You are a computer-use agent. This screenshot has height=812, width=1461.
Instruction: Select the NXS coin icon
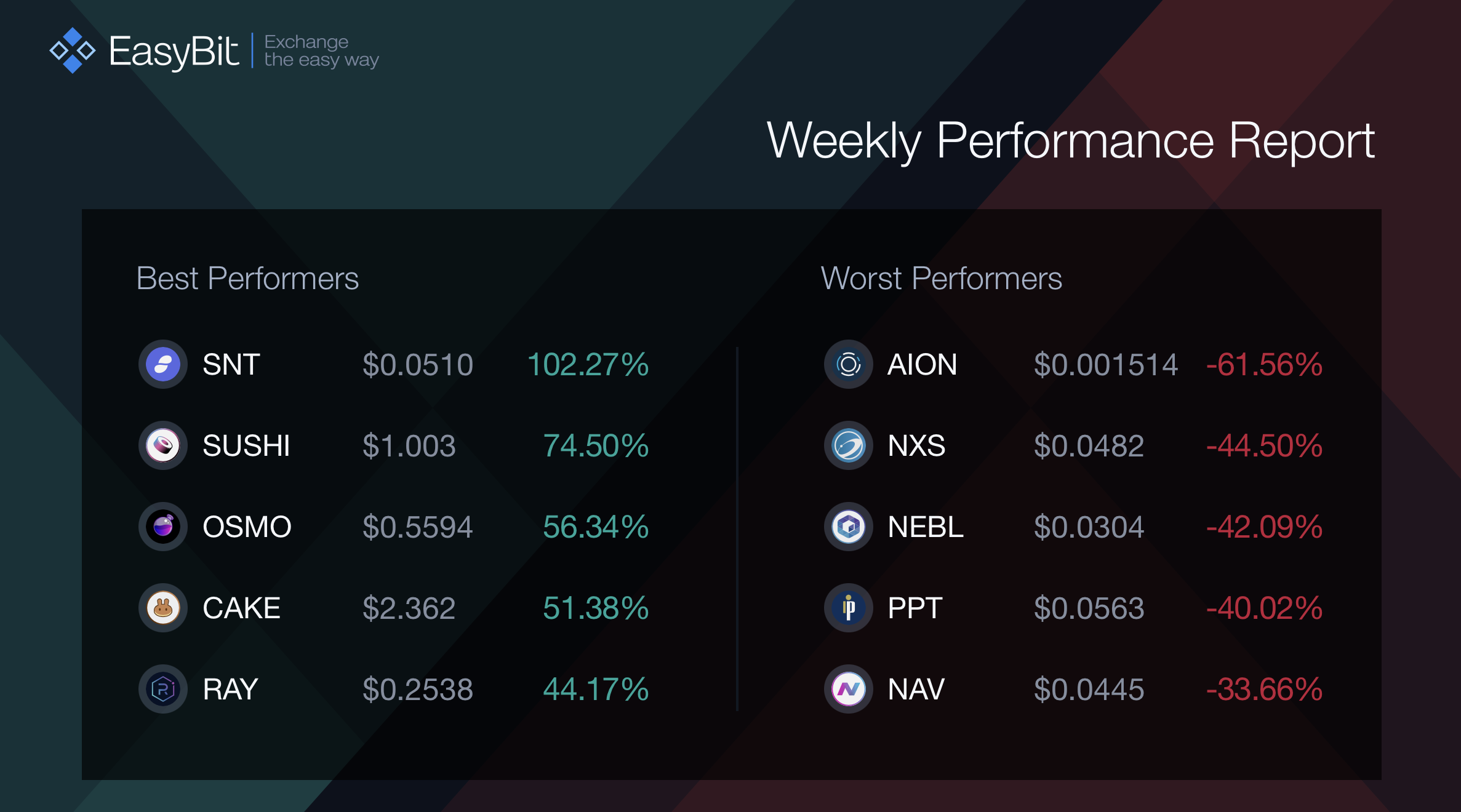coord(848,445)
